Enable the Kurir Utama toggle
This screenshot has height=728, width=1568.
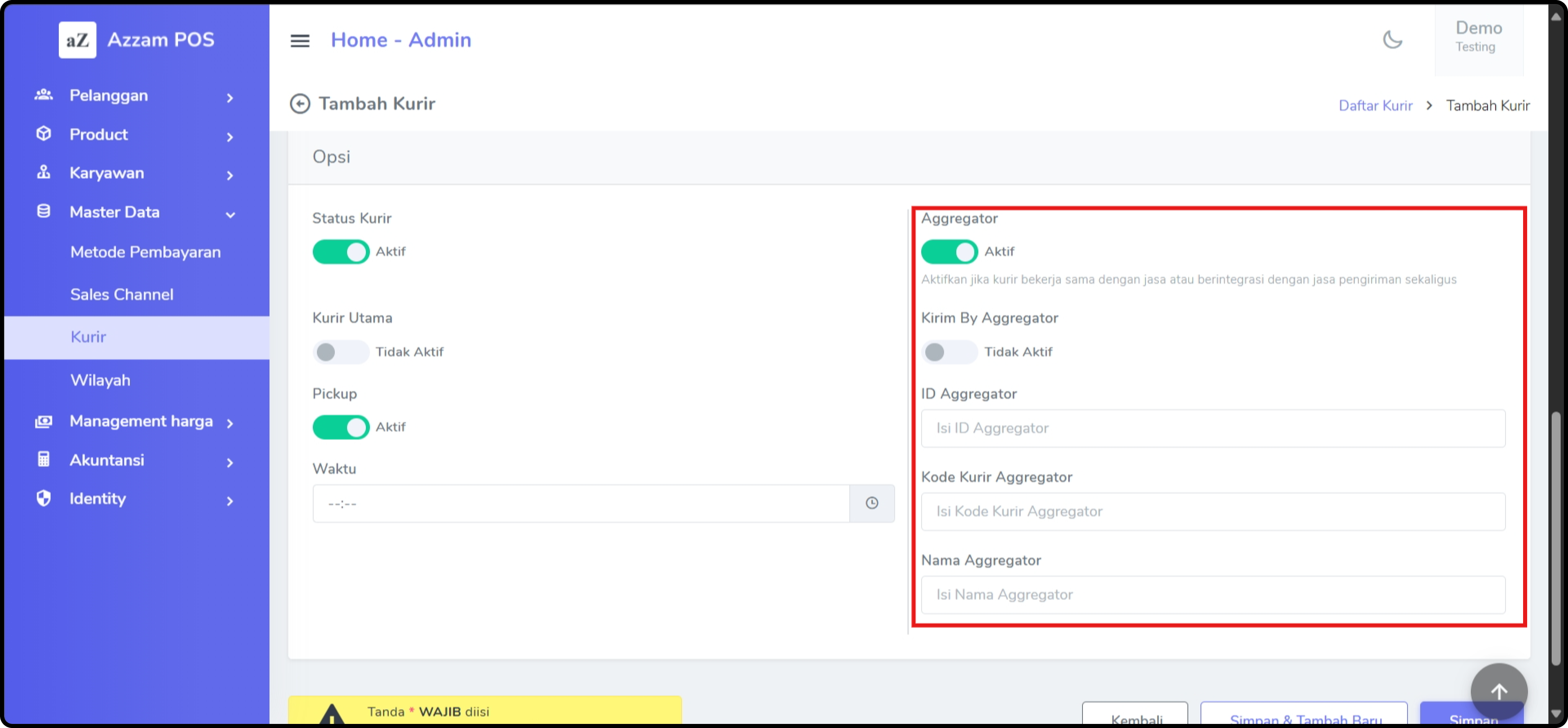click(x=341, y=352)
